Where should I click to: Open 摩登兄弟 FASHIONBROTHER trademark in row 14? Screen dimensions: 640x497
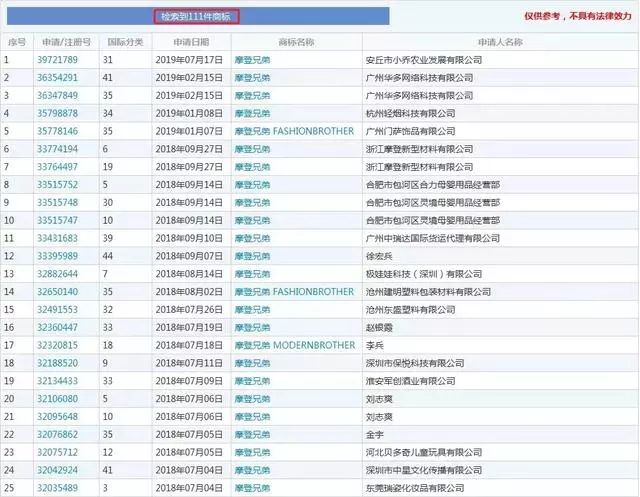tap(294, 292)
